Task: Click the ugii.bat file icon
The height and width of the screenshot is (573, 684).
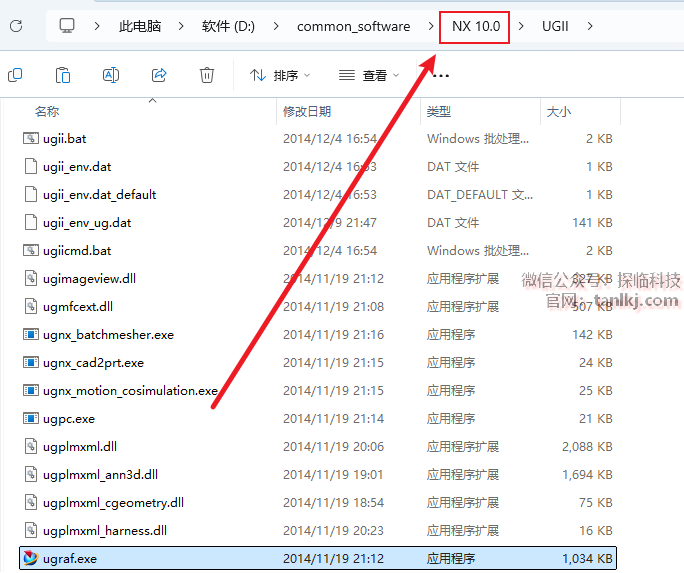Action: [31, 139]
